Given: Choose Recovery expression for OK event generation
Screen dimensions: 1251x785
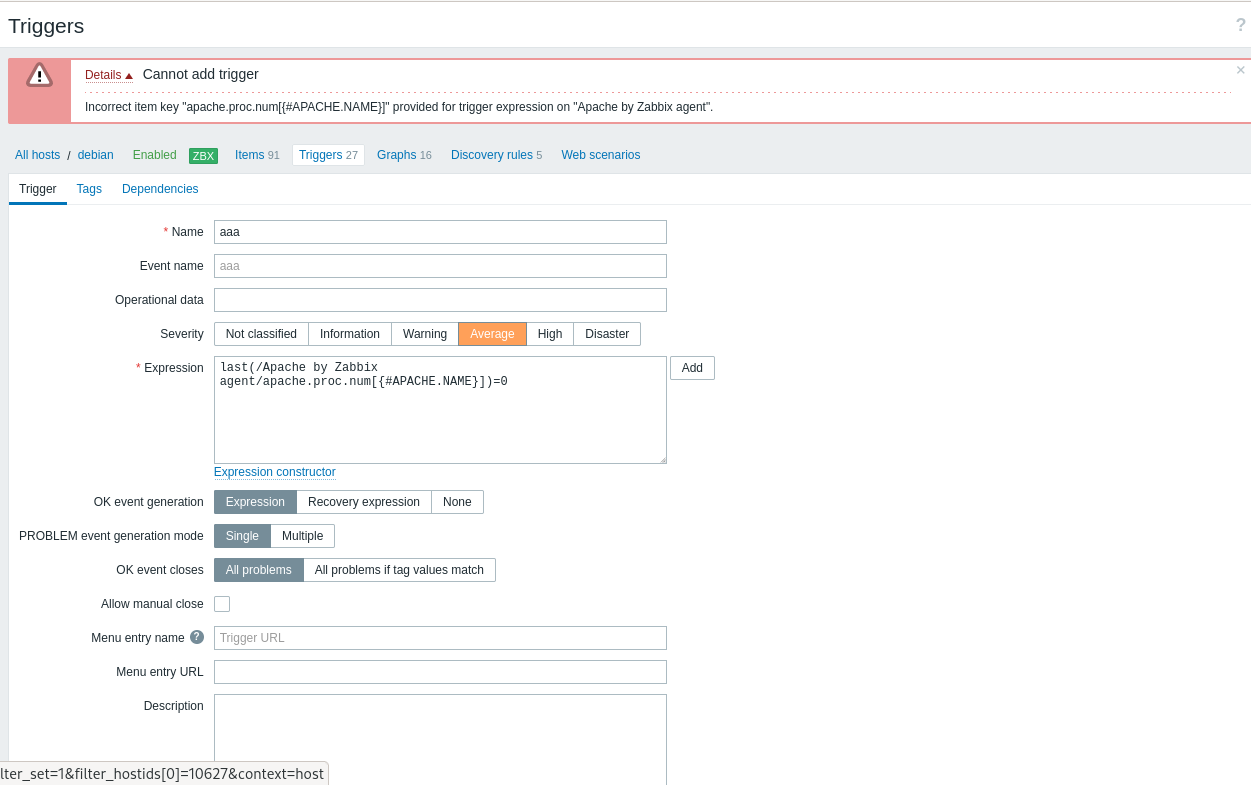Looking at the screenshot, I should [364, 502].
